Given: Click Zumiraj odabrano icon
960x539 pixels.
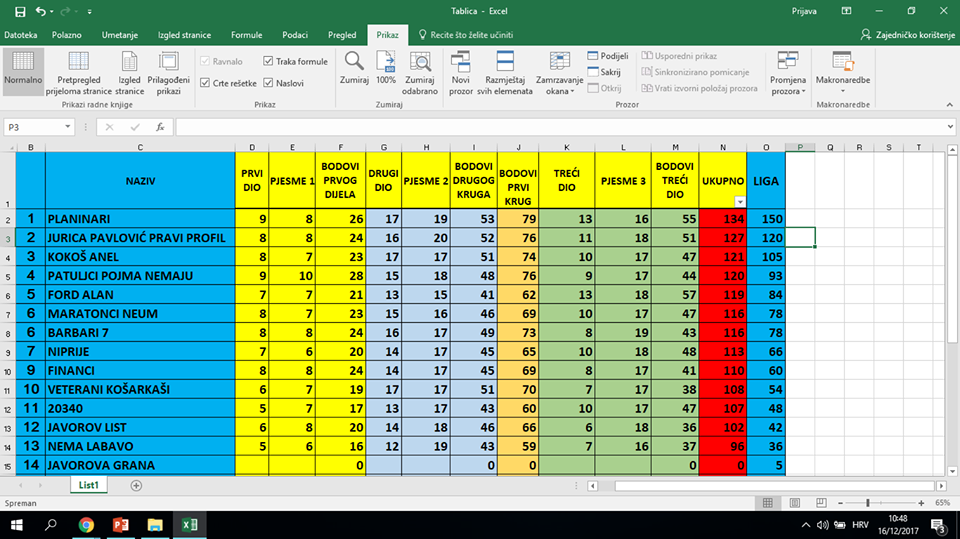Looking at the screenshot, I should tap(420, 64).
